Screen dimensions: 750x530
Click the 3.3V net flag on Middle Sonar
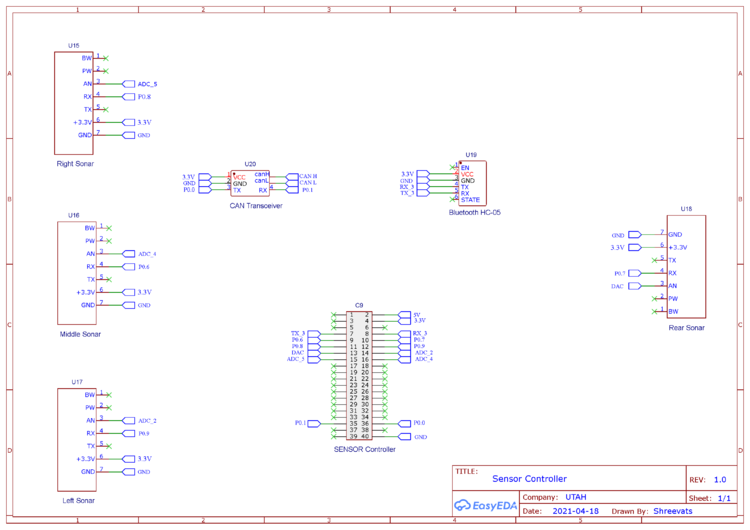129,292
